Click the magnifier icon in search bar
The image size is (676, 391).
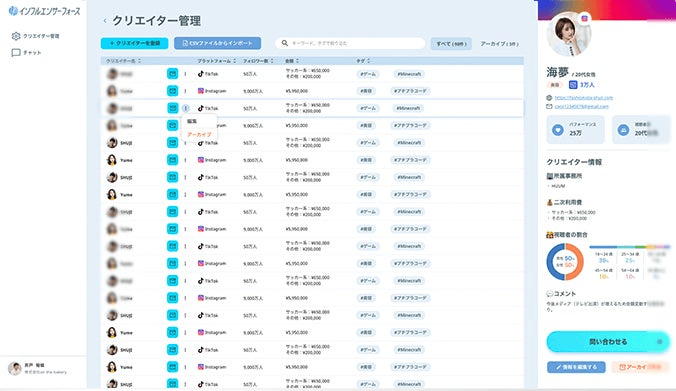point(285,43)
